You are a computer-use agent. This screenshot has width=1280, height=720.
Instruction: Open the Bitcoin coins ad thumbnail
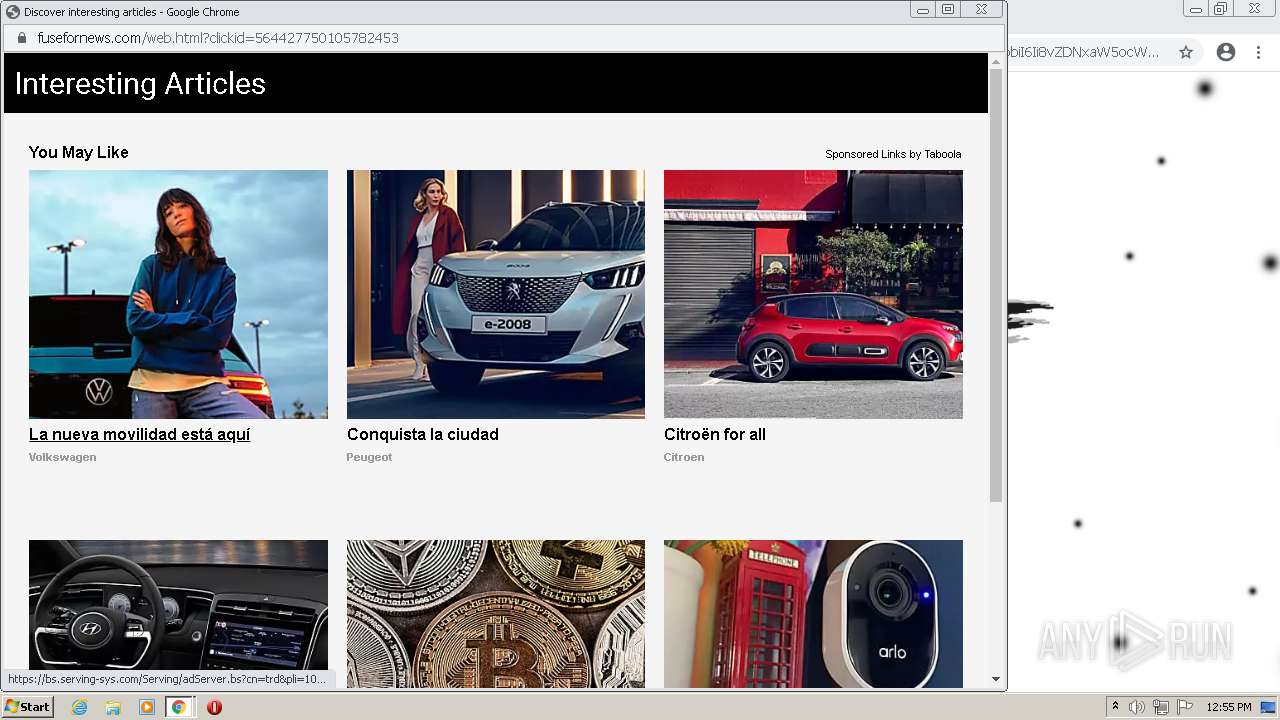[x=496, y=614]
